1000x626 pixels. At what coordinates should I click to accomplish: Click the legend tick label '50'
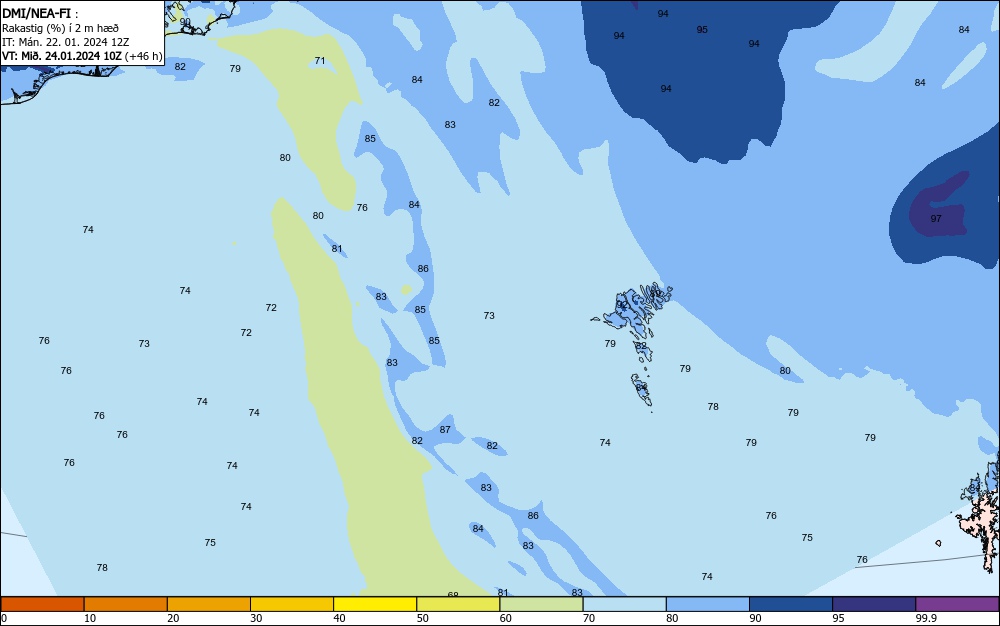click(422, 618)
